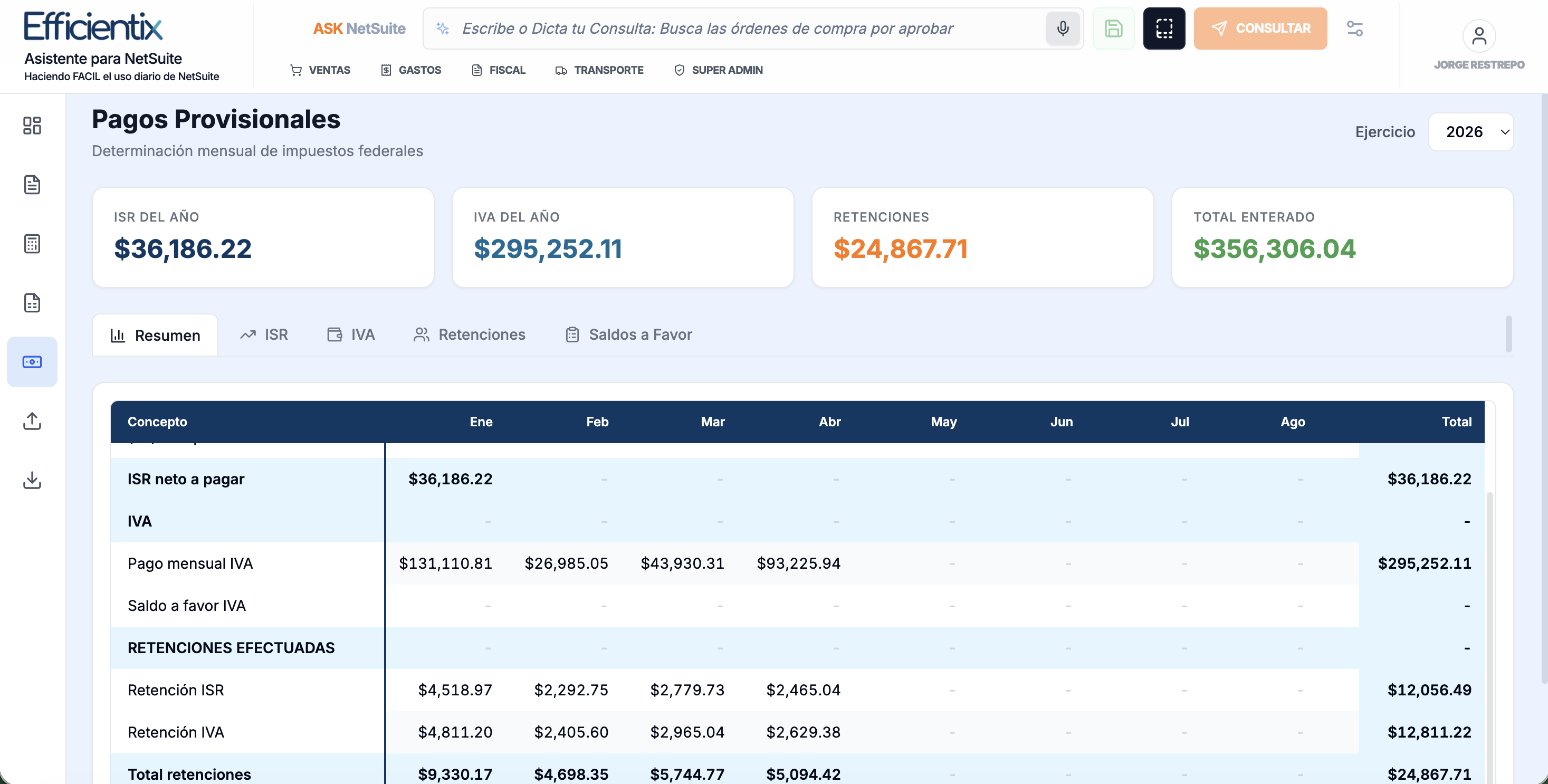1548x784 pixels.
Task: Open the spreadsheet file icon in sidebar
Action: 32,303
